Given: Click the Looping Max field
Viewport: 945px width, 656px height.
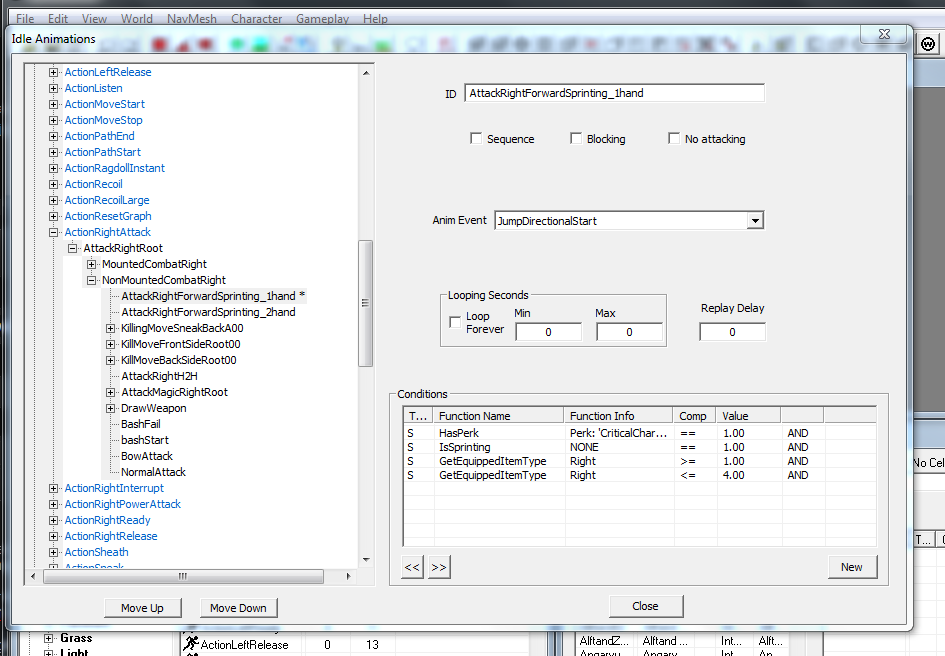Looking at the screenshot, I should [x=629, y=332].
